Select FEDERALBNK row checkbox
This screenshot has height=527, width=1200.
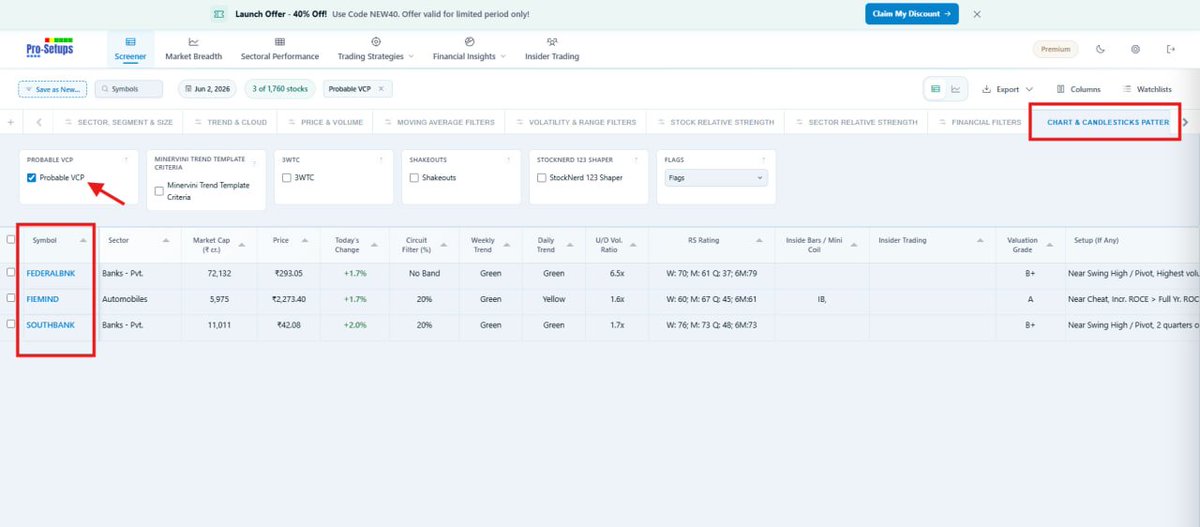(11, 272)
